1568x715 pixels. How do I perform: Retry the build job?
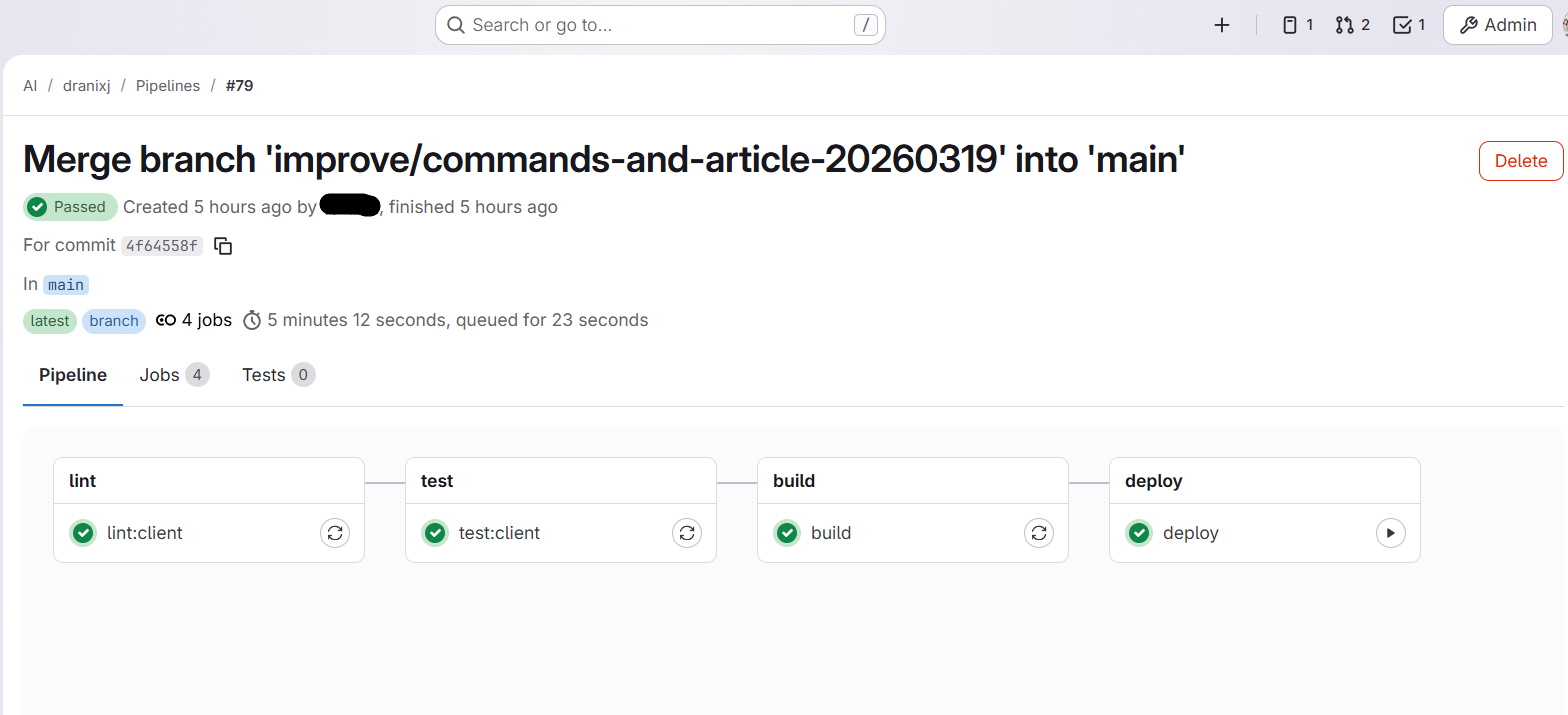pos(1039,533)
